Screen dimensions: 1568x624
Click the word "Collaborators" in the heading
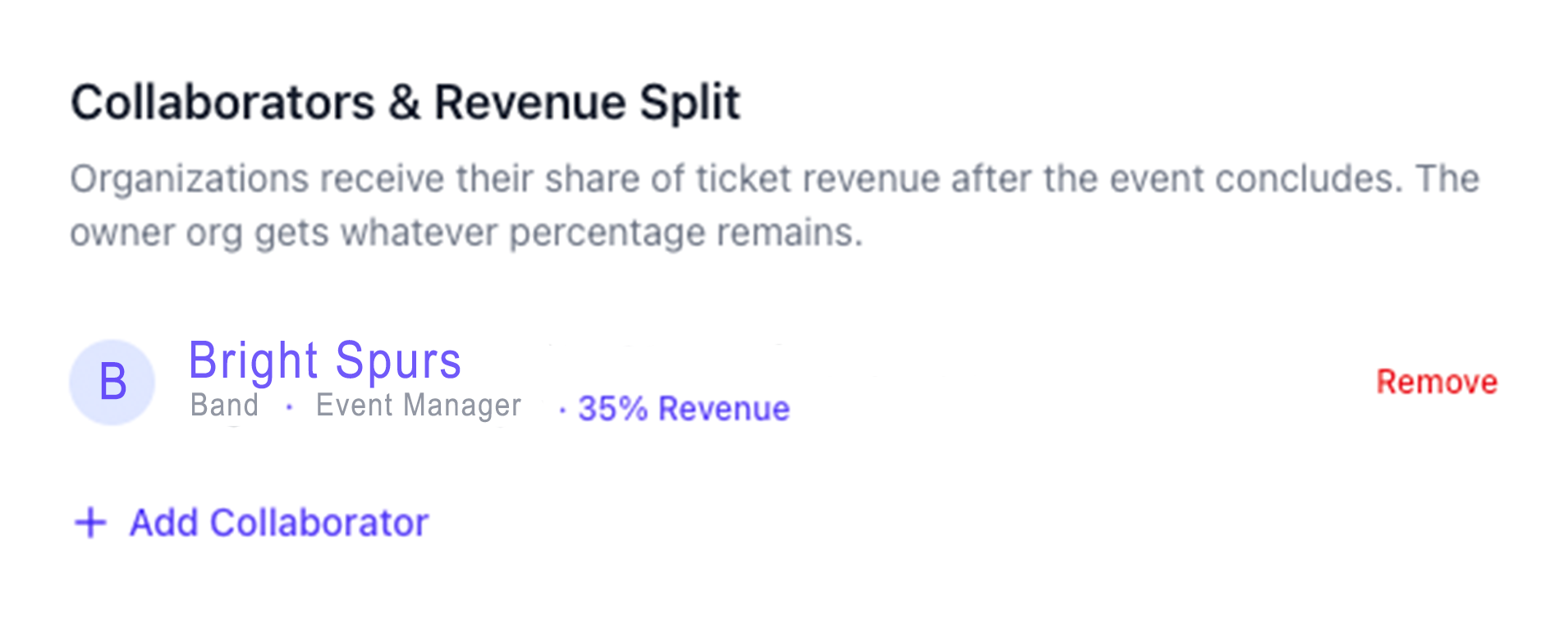[x=222, y=103]
